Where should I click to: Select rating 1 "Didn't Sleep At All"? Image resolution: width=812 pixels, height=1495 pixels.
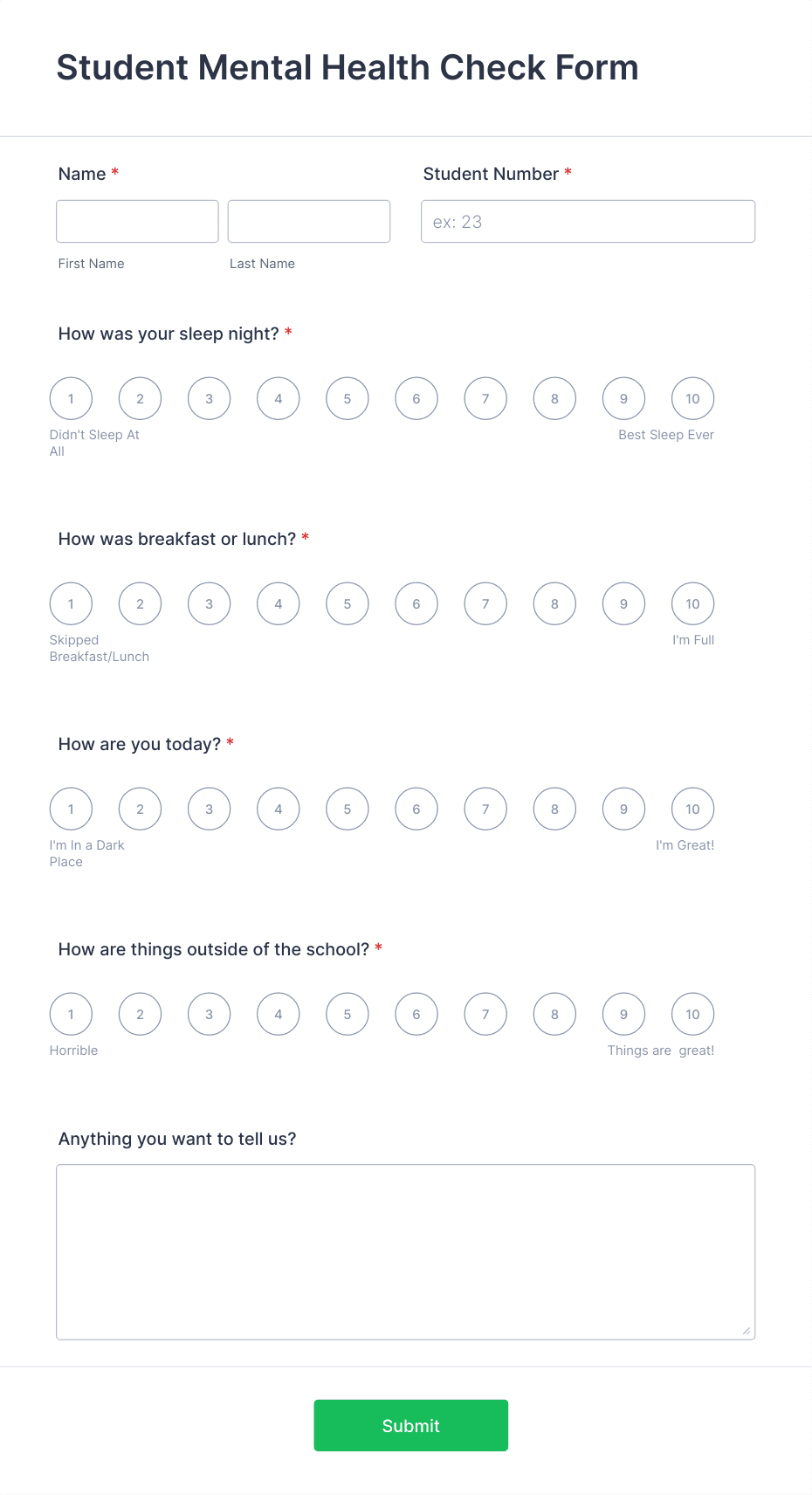[x=71, y=398]
